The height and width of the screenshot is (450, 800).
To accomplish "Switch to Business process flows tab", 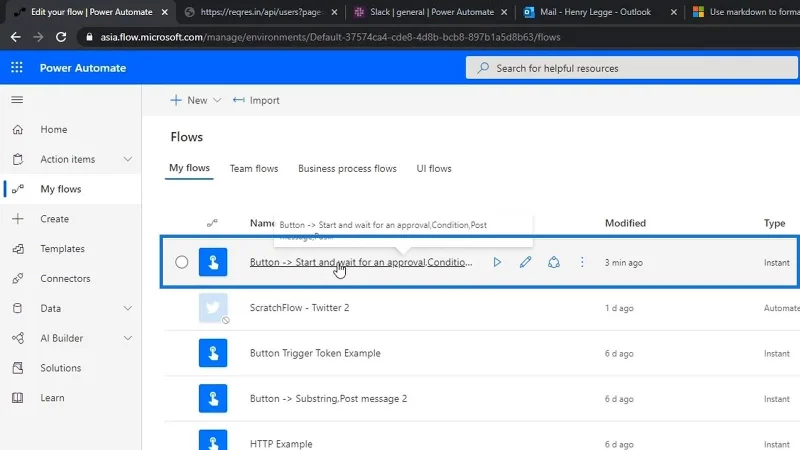I will click(x=347, y=168).
